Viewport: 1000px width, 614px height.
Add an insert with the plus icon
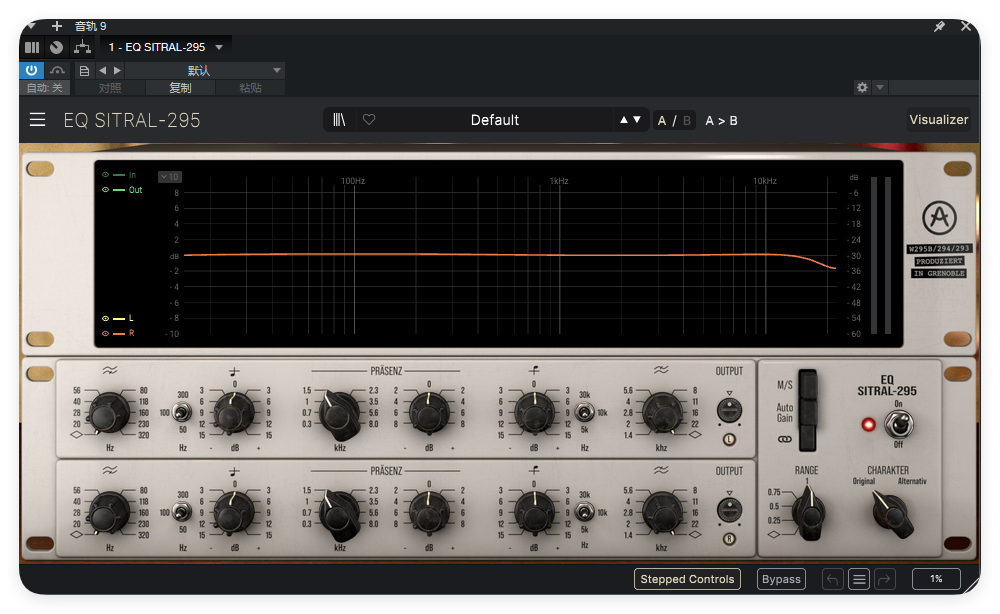57,26
